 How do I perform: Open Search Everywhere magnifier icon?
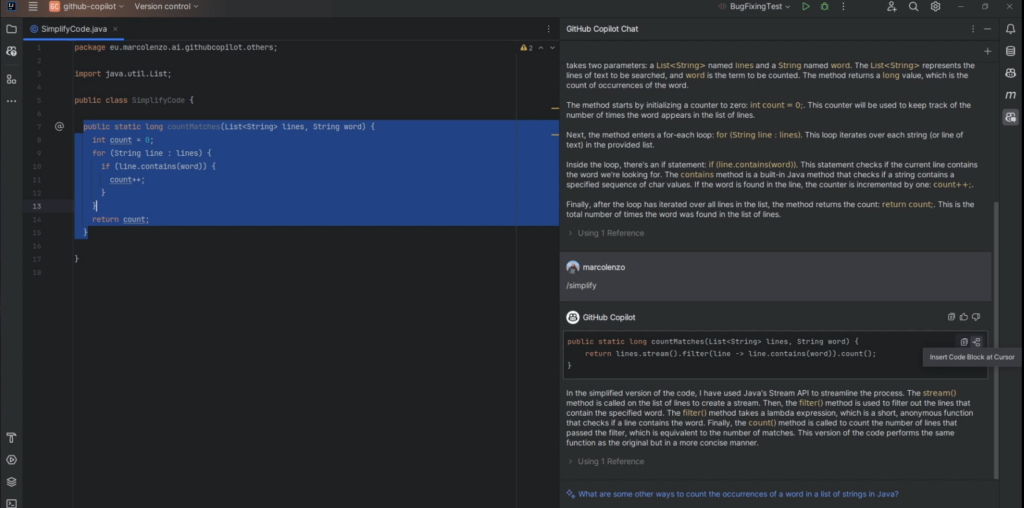click(x=914, y=7)
